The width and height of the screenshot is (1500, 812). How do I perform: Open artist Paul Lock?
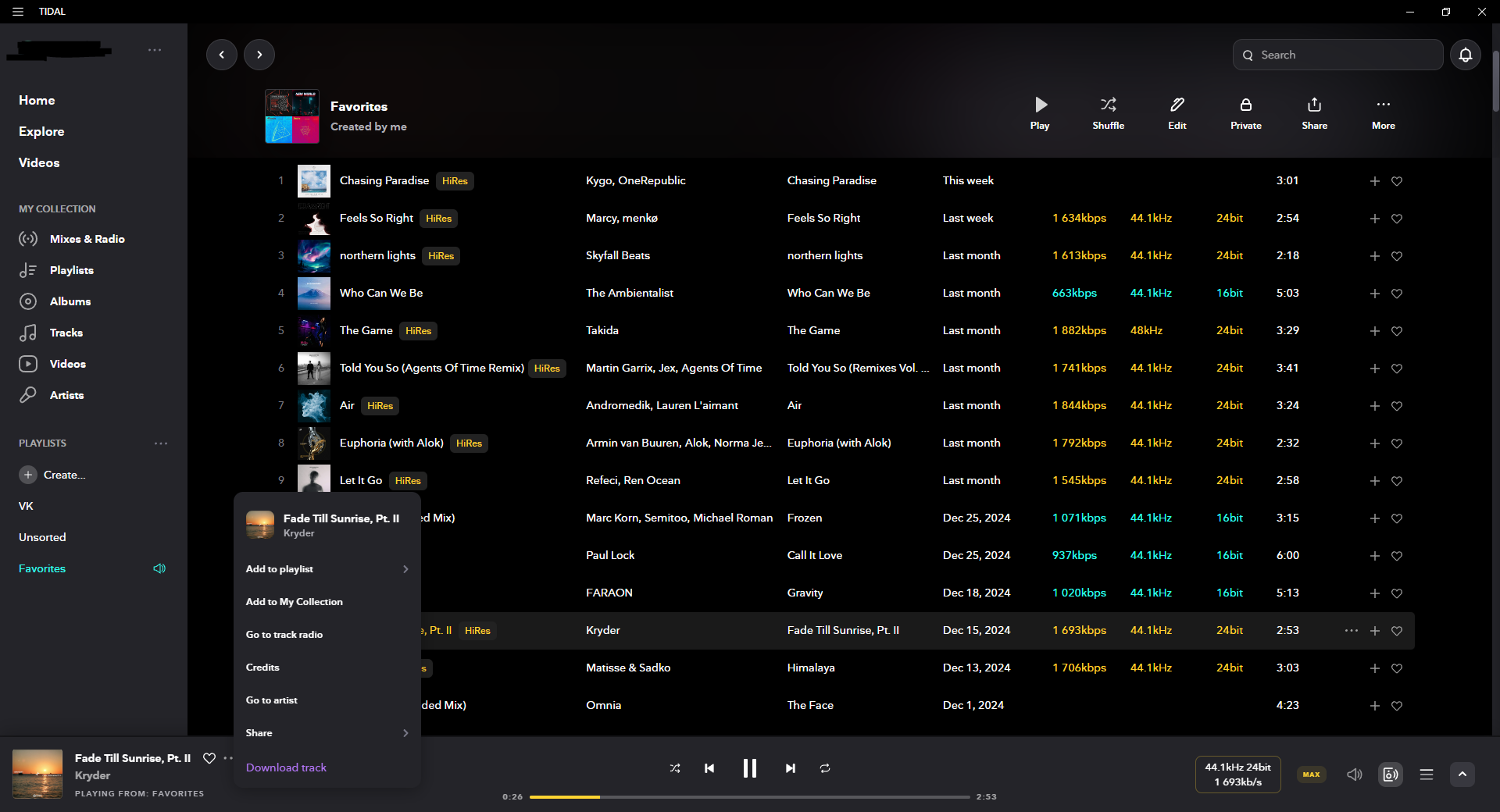pyautogui.click(x=610, y=556)
